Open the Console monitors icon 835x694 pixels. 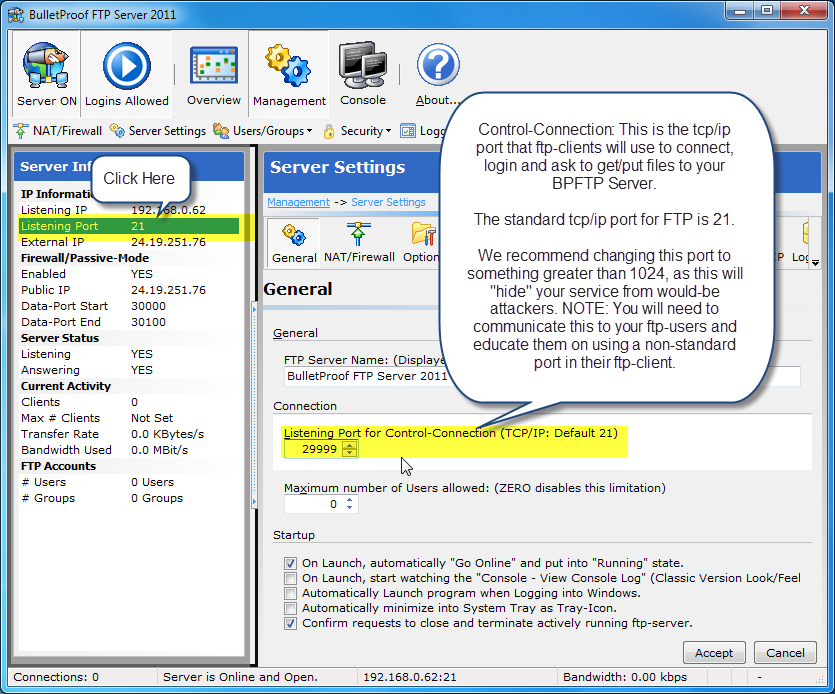coord(363,65)
